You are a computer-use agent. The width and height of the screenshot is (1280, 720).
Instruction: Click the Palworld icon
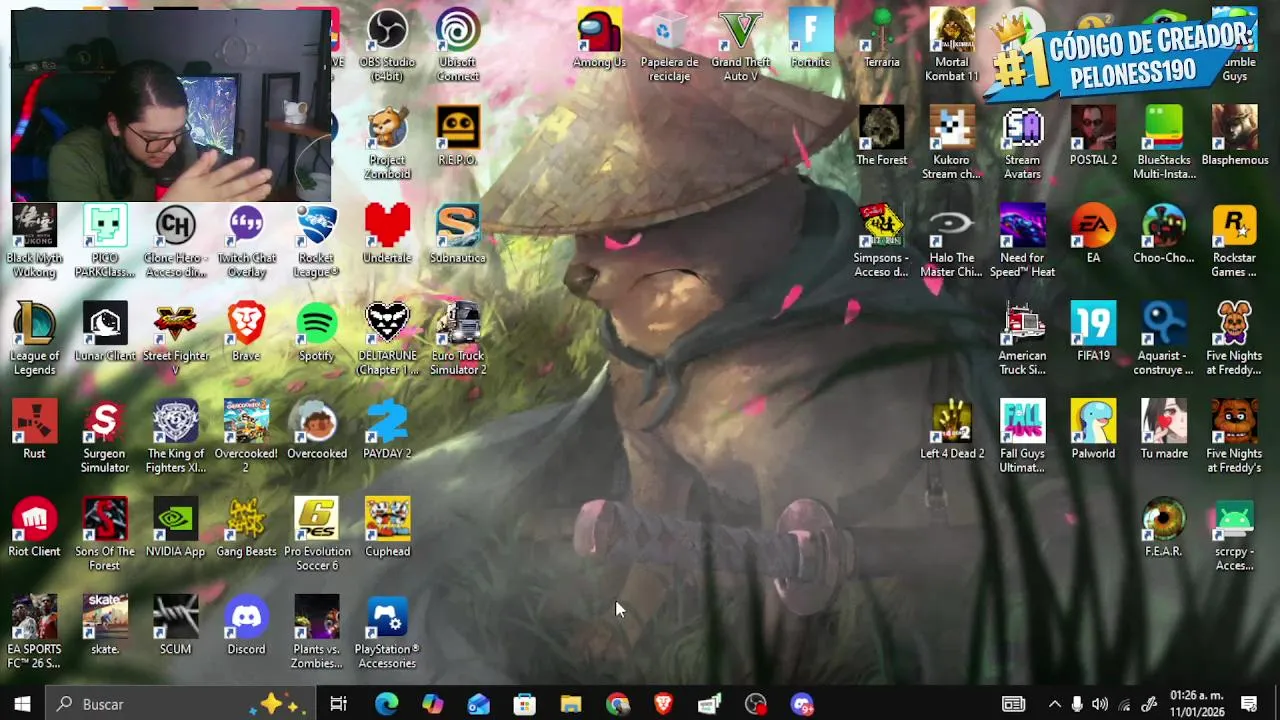[x=1093, y=422]
